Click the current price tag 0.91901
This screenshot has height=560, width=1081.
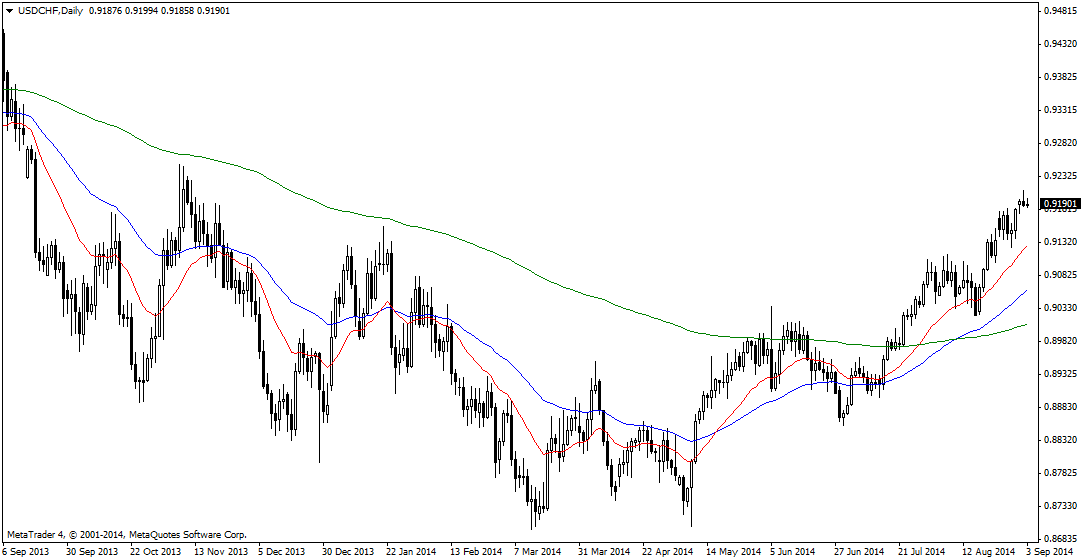(x=1059, y=204)
